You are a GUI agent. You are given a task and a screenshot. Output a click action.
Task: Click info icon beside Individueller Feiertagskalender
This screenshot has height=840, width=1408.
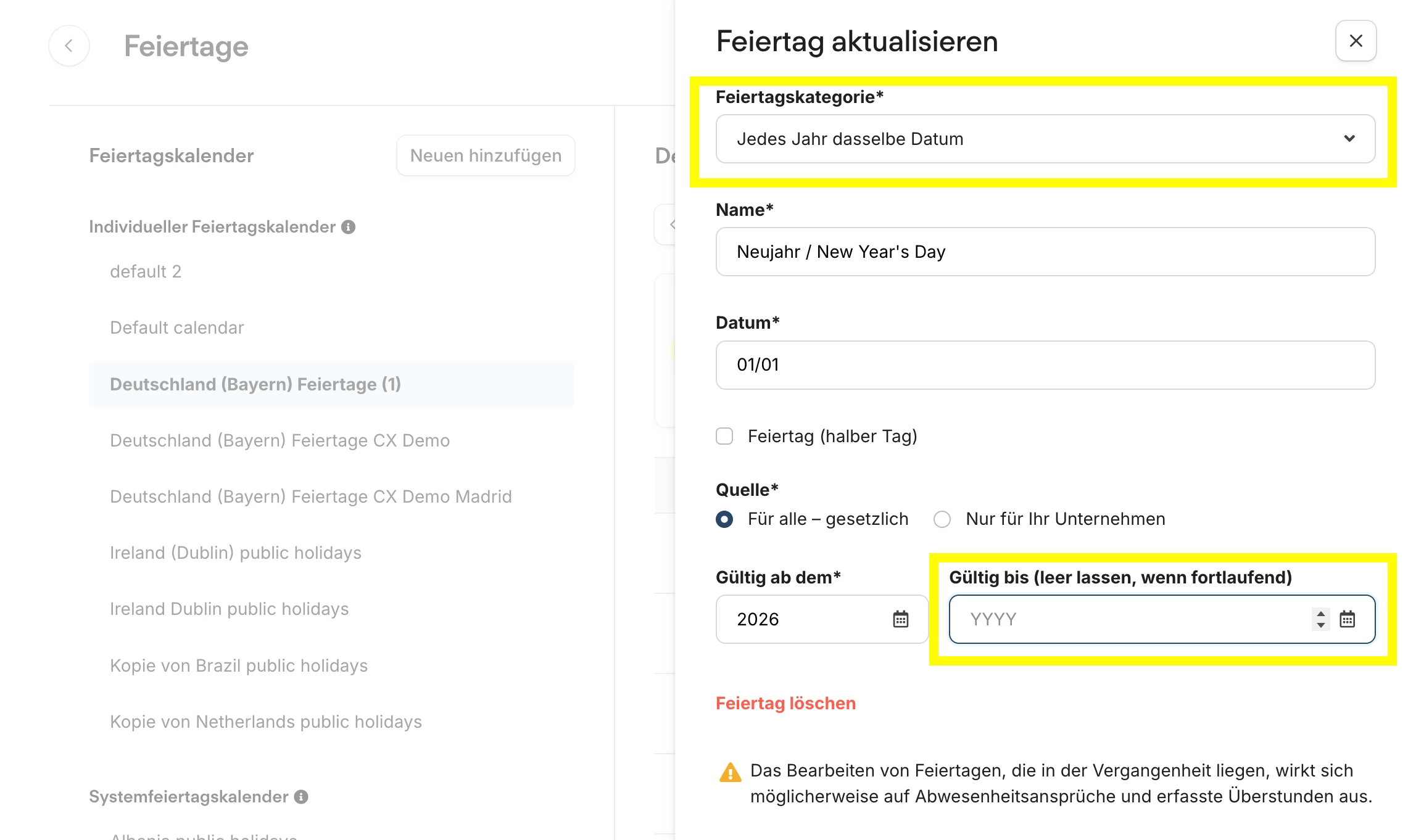click(349, 227)
